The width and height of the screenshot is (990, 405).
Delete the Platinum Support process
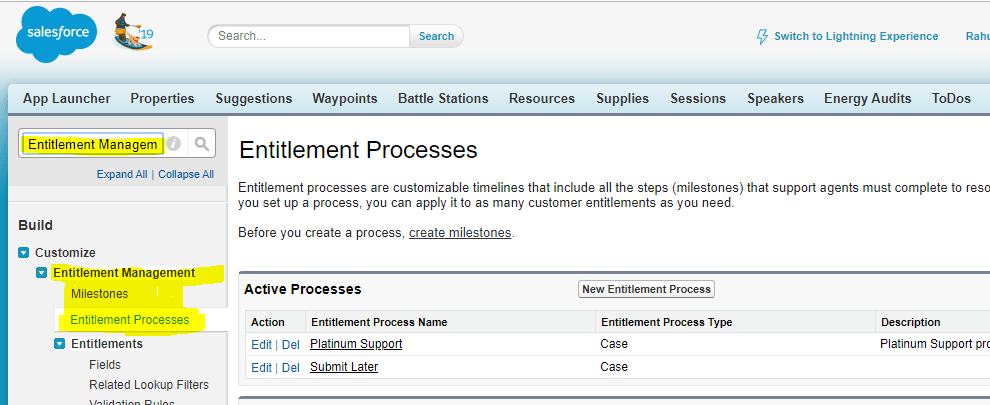(x=291, y=344)
